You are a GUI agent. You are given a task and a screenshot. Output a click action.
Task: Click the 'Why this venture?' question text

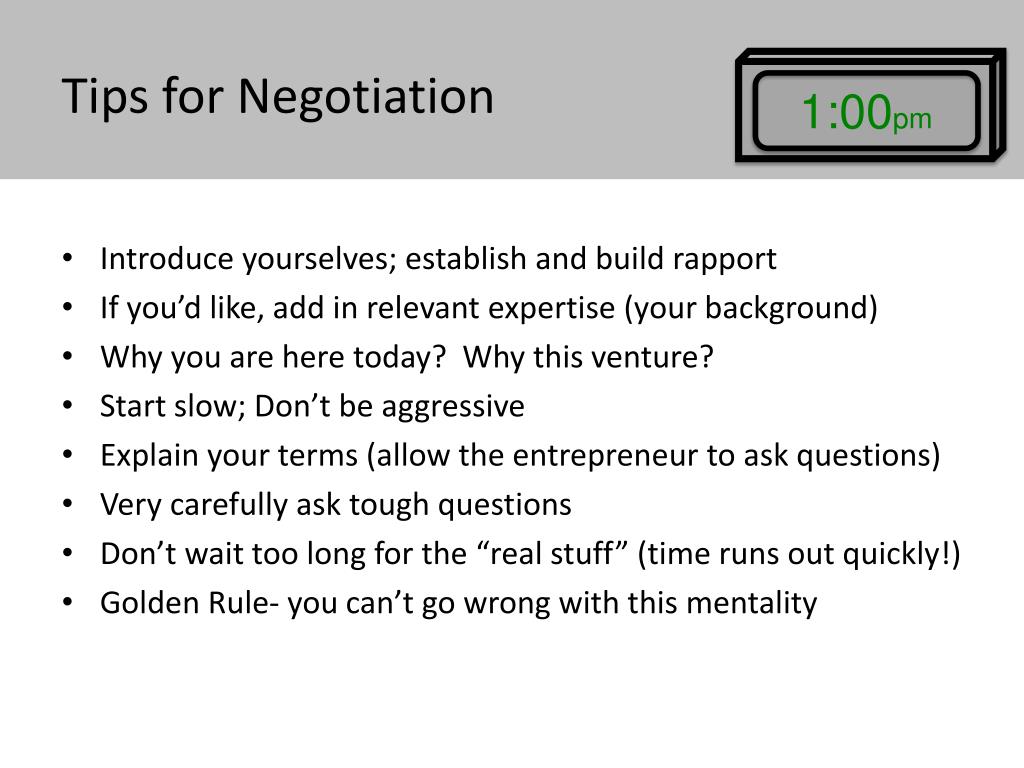588,358
